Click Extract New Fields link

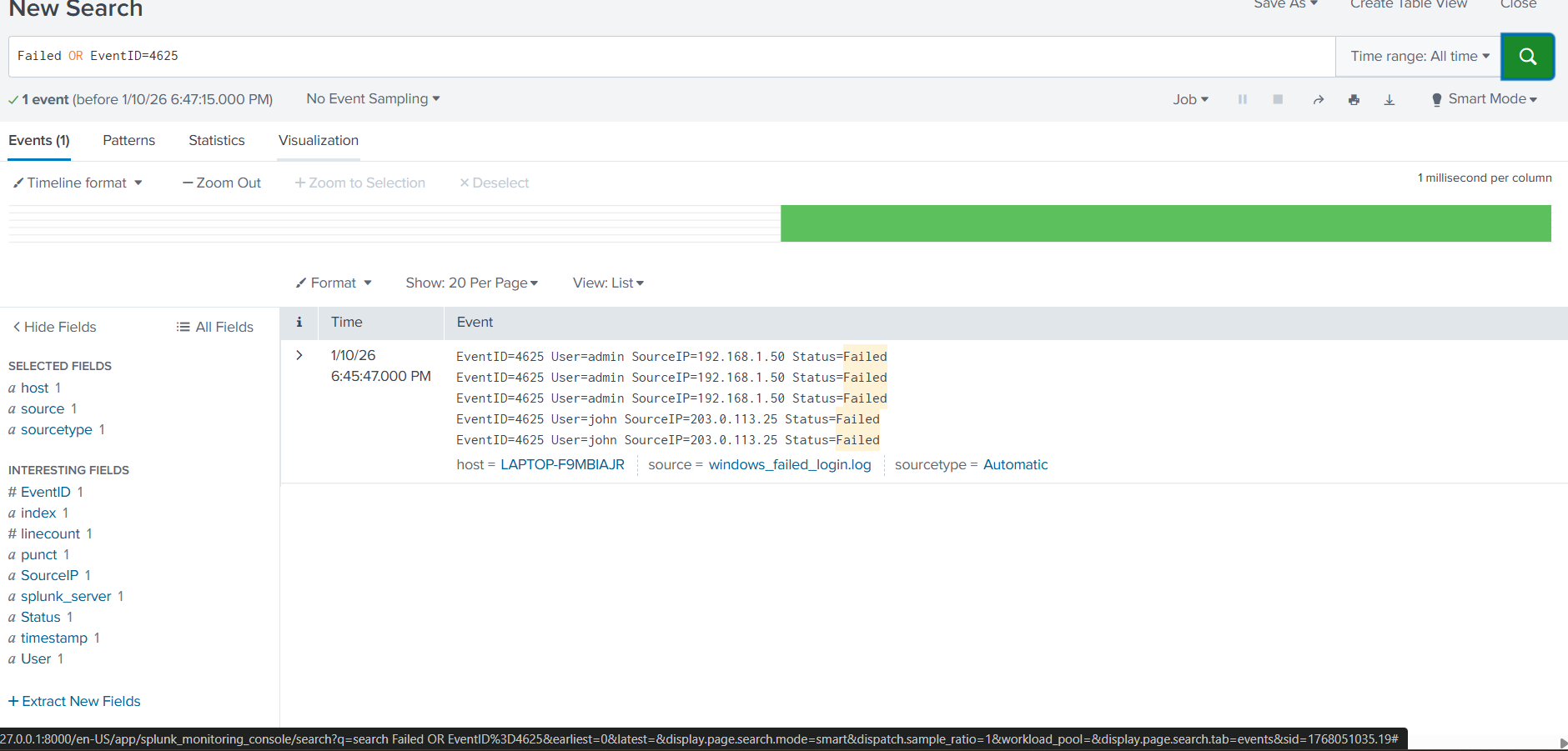[x=75, y=701]
